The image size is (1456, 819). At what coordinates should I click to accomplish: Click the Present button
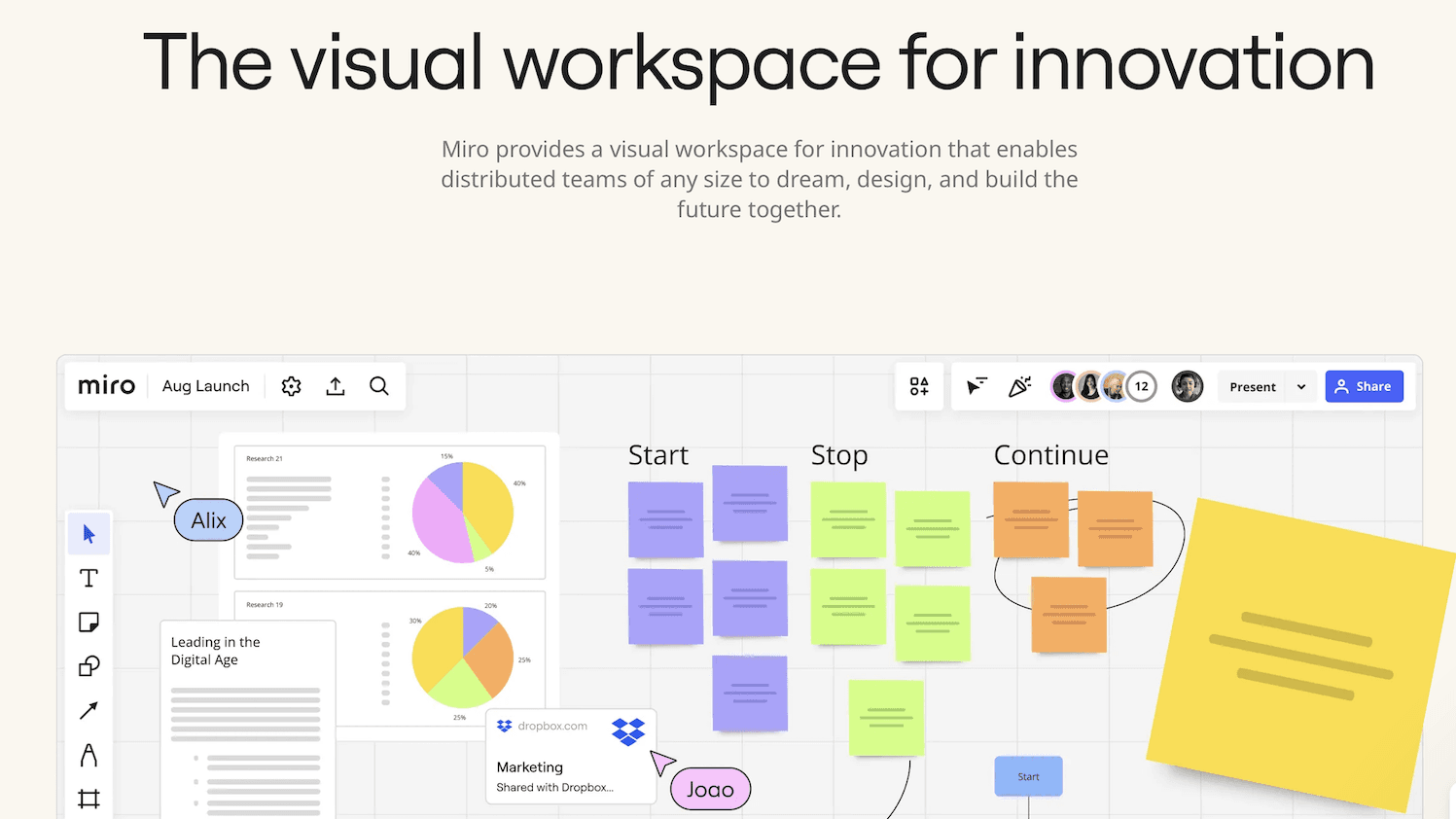coord(1252,387)
